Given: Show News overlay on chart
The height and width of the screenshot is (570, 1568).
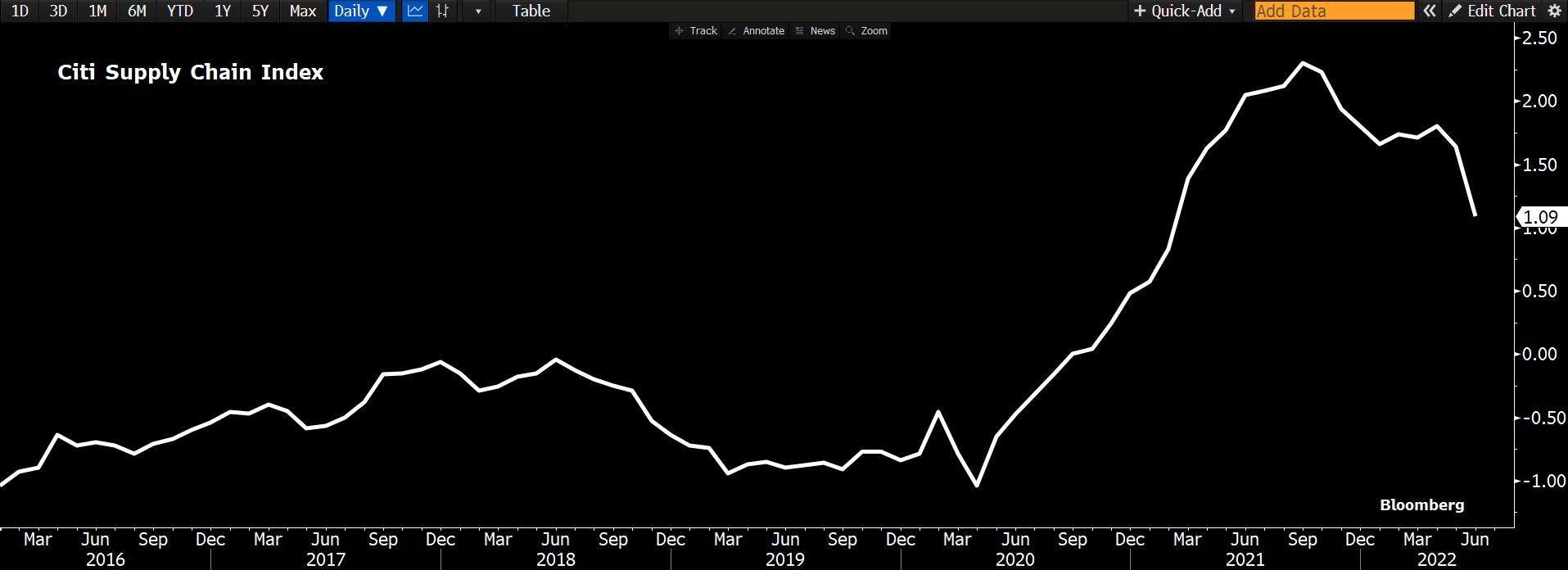Looking at the screenshot, I should click(x=815, y=31).
